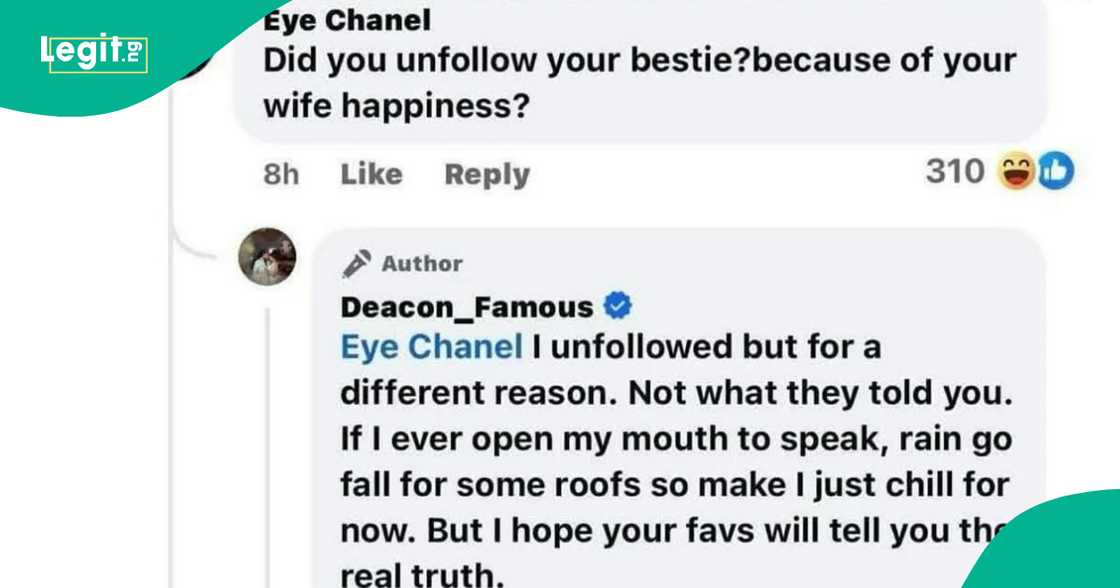Open the Deacon_Famous author name
The height and width of the screenshot is (588, 1120).
coord(466,307)
